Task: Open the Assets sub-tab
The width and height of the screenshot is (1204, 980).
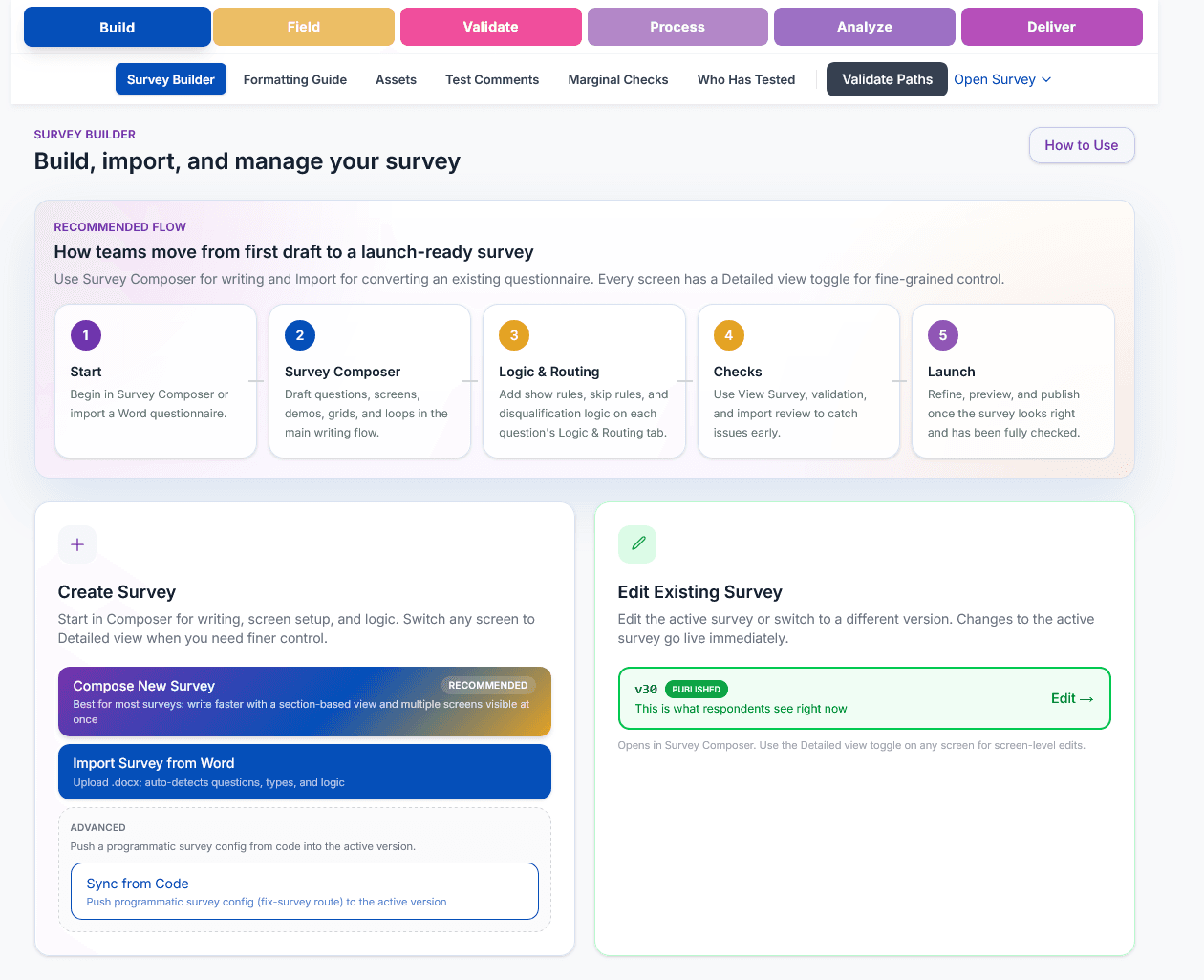Action: click(397, 79)
